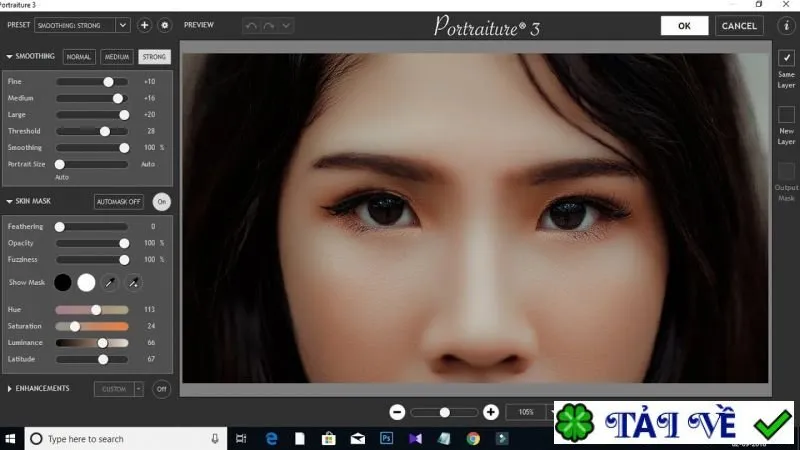Select the Normal smoothing tab
Image resolution: width=800 pixels, height=450 pixels.
(79, 57)
